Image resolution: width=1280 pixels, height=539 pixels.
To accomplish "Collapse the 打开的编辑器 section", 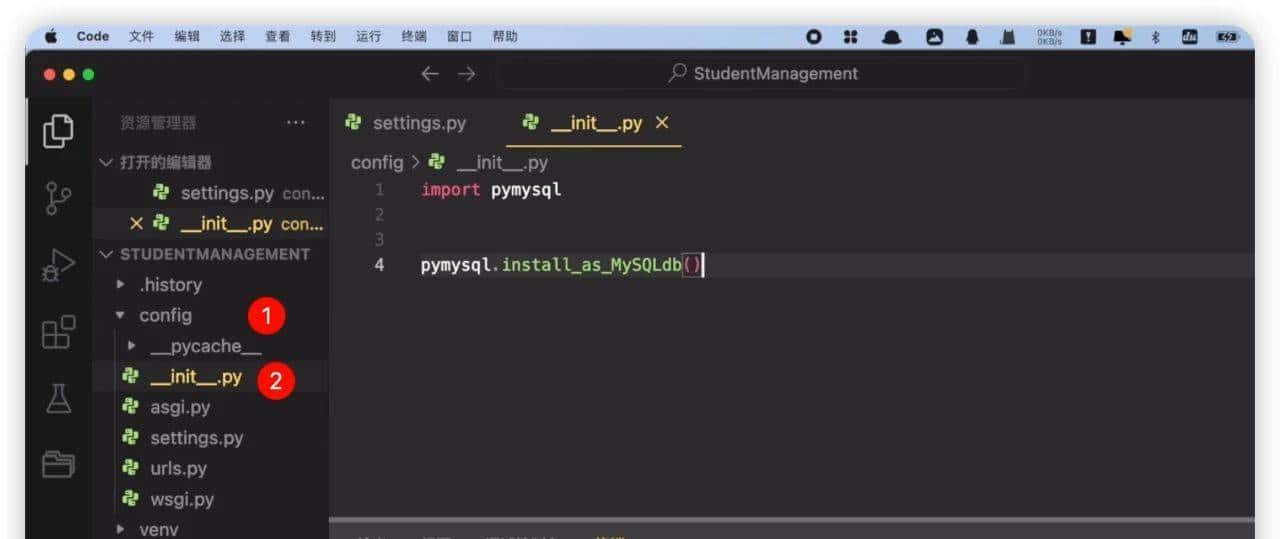I will pyautogui.click(x=107, y=162).
